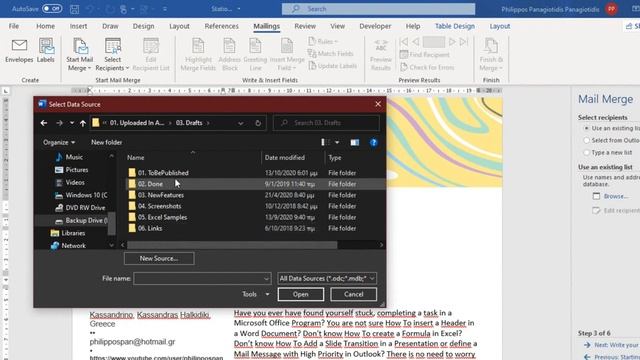Toggle the AutoSave switch
This screenshot has height=360, width=640.
[x=52, y=9]
